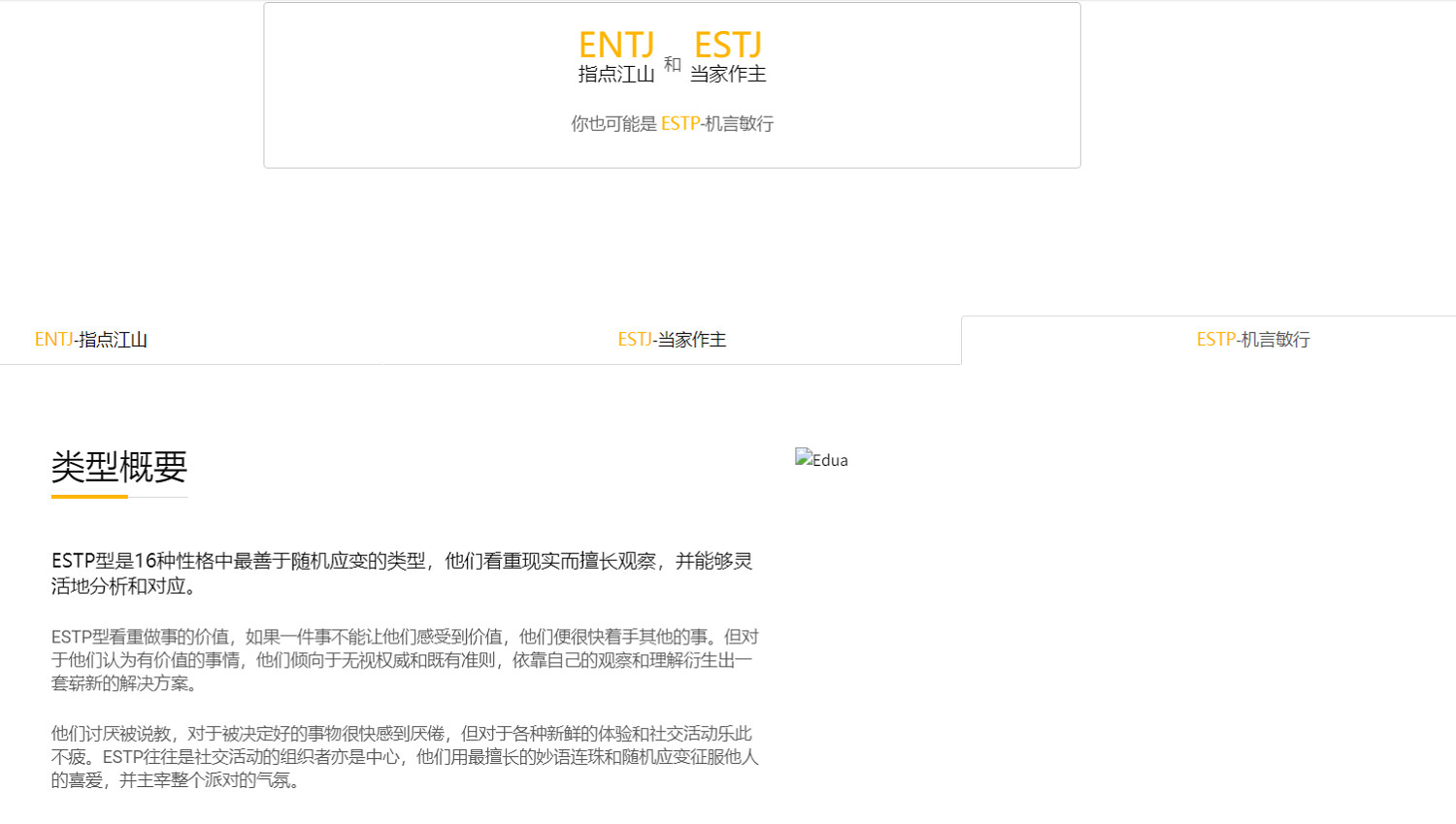This screenshot has height=824, width=1456.
Task: Open the ESTP-机言敏行 tab
Action: click(x=1252, y=340)
